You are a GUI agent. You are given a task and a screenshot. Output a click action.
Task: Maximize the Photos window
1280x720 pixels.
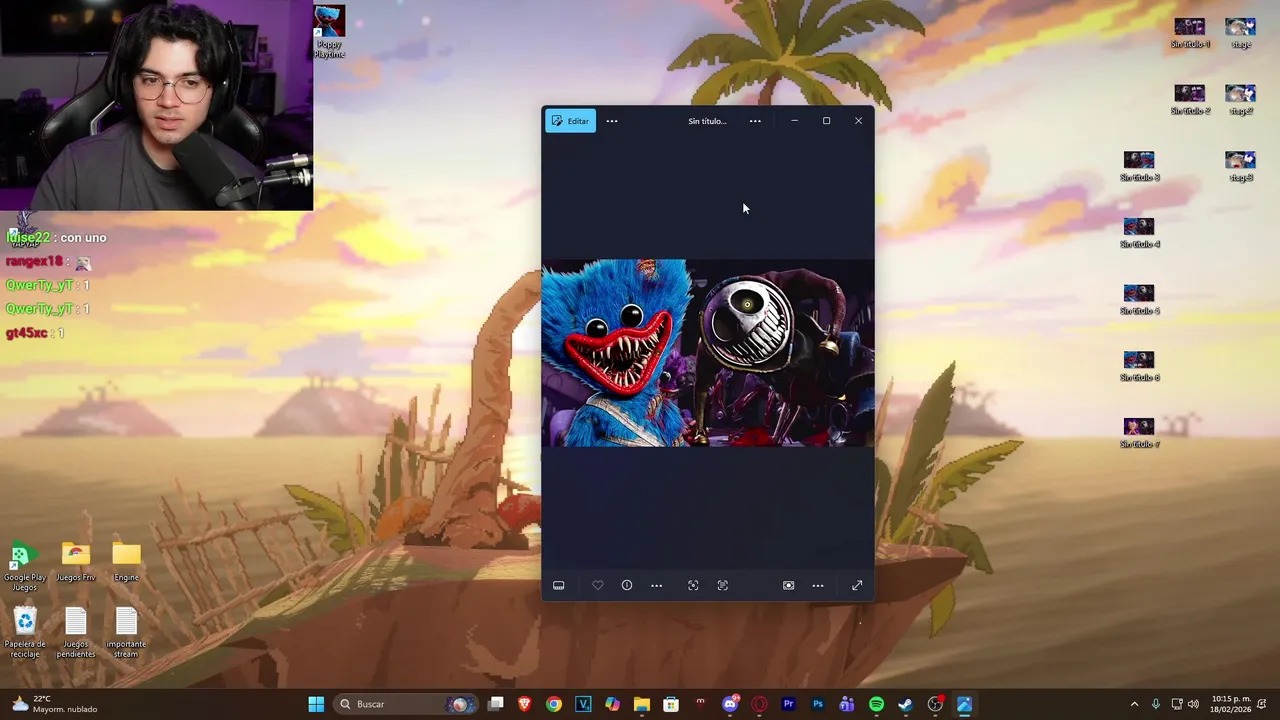[826, 121]
